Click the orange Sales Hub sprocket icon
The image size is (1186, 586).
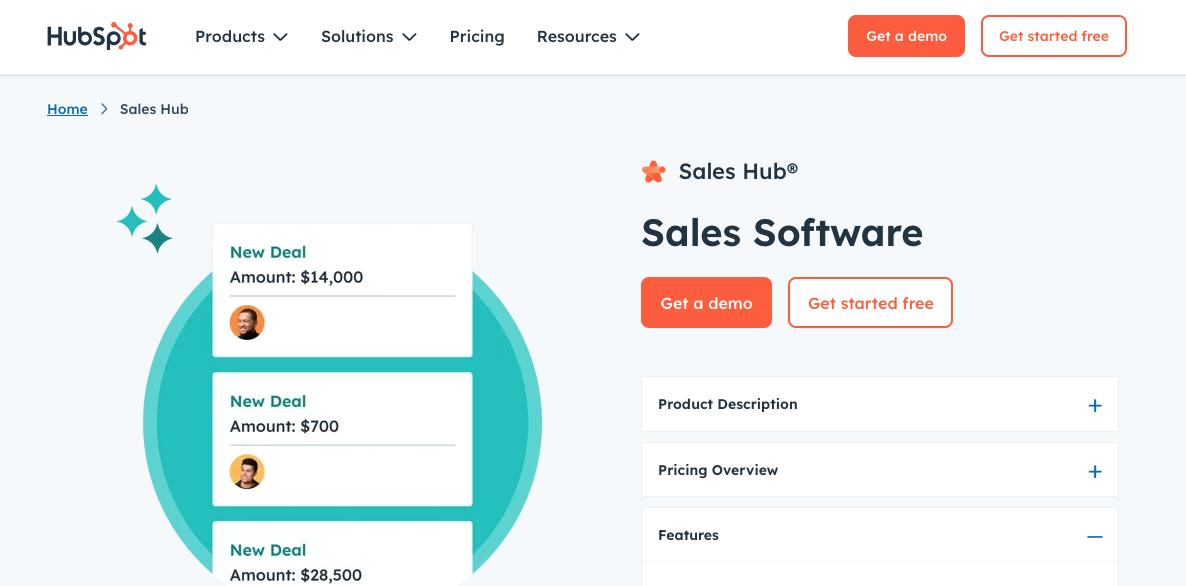pyautogui.click(x=653, y=171)
